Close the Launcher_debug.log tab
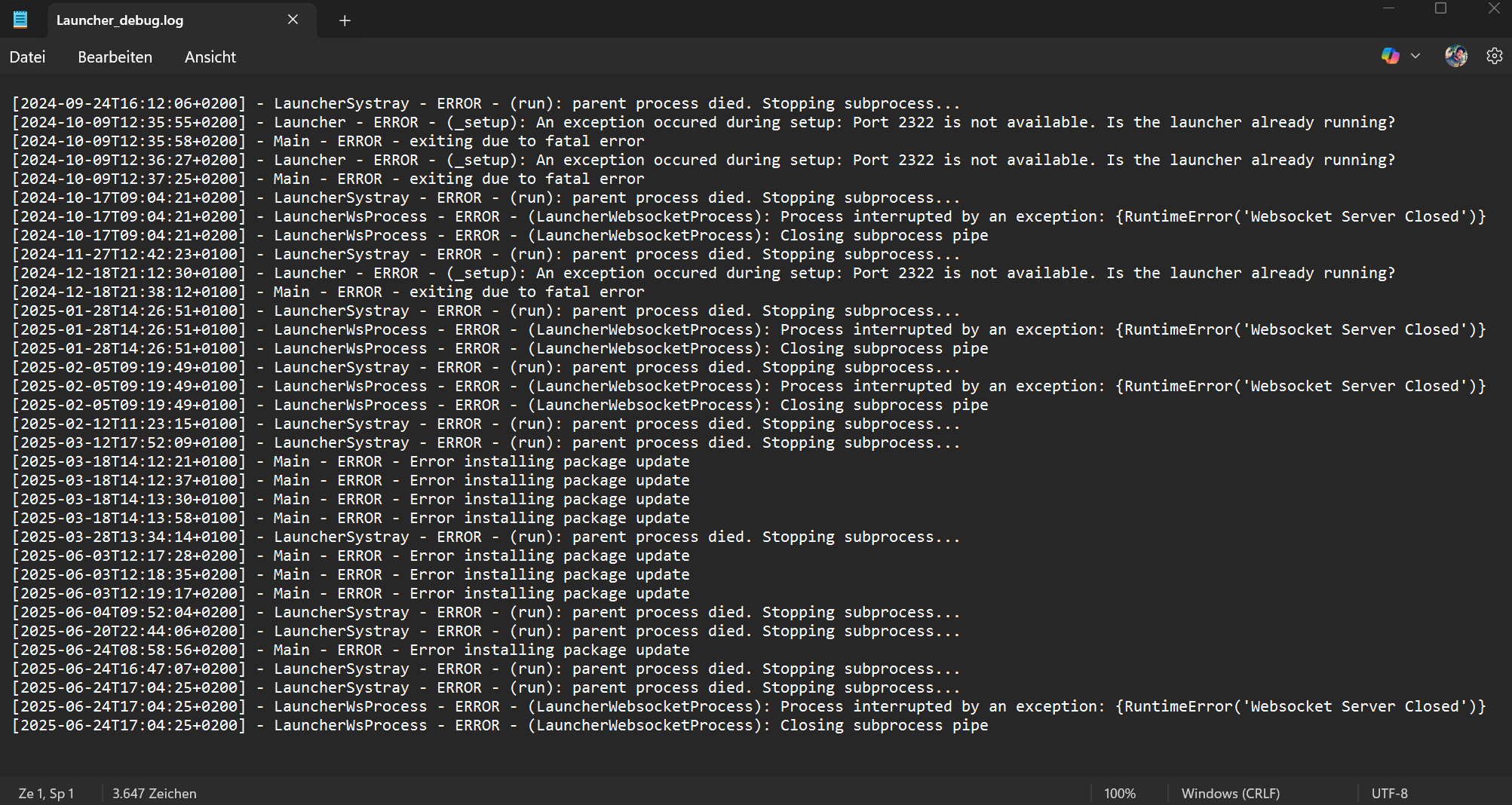 point(293,20)
